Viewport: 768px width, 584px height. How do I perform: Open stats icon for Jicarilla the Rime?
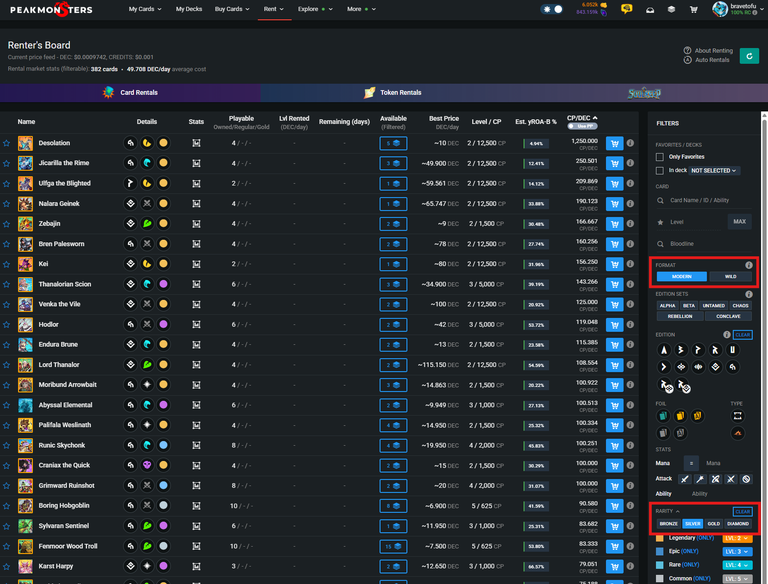(x=196, y=163)
